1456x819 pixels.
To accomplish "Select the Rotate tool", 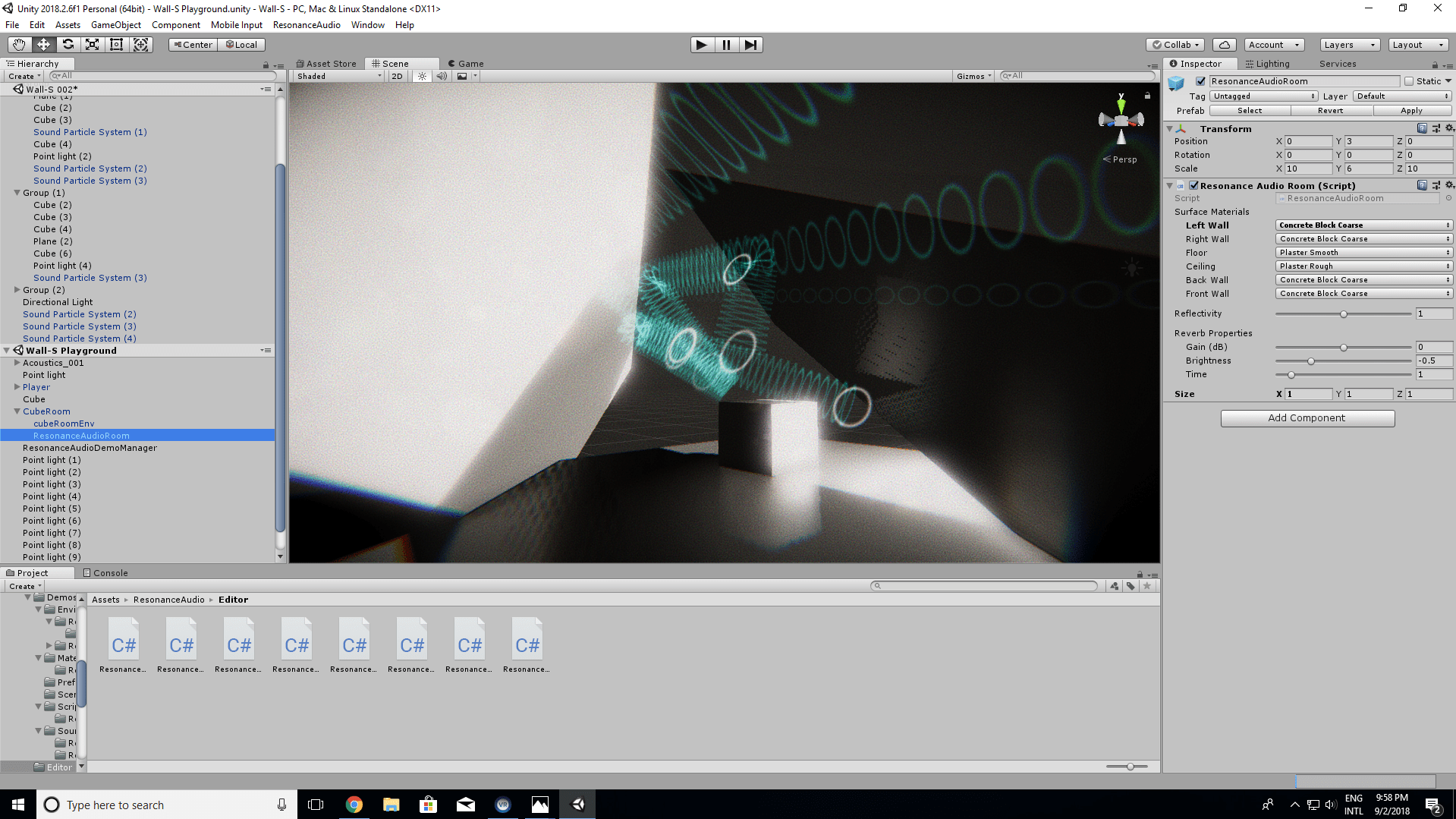I will pos(68,45).
